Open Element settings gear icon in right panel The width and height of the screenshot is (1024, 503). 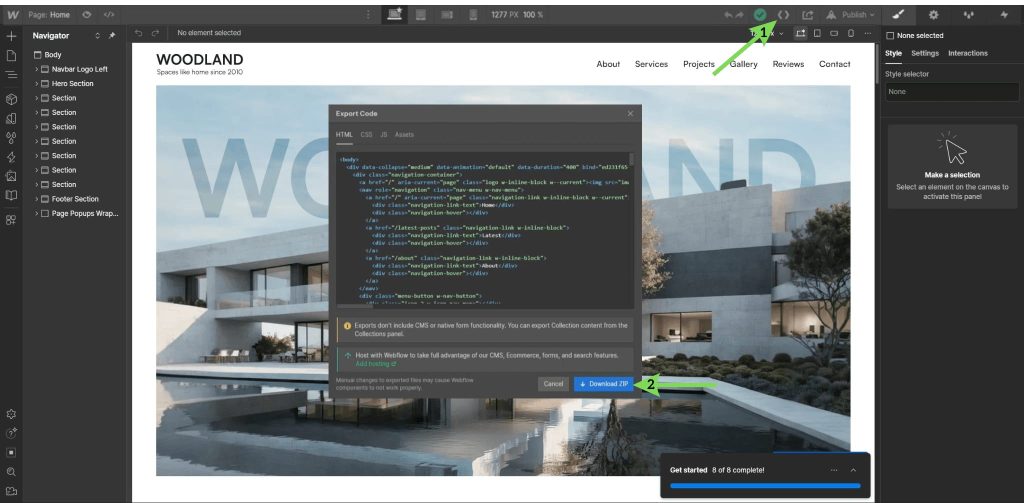tap(933, 14)
